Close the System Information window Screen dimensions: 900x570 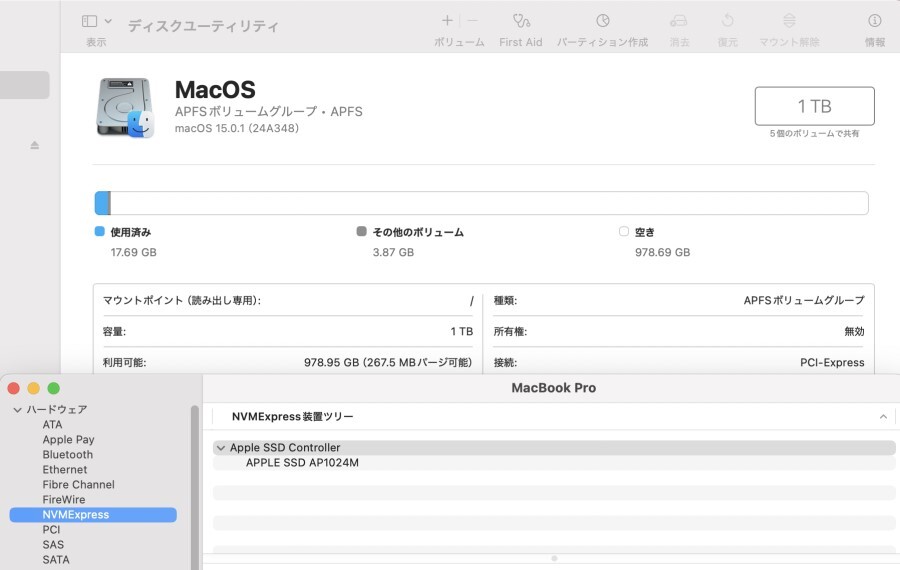[14, 389]
